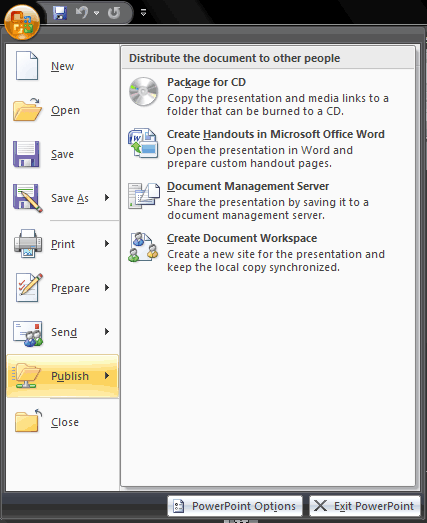This screenshot has height=523, width=427.
Task: Click the Undo arrow icon
Action: [x=82, y=13]
